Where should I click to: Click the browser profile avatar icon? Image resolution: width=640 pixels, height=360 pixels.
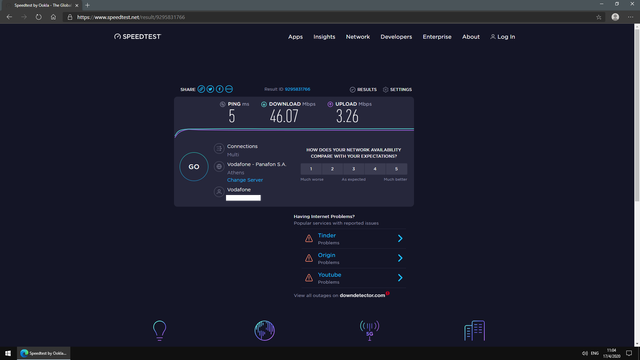615,17
